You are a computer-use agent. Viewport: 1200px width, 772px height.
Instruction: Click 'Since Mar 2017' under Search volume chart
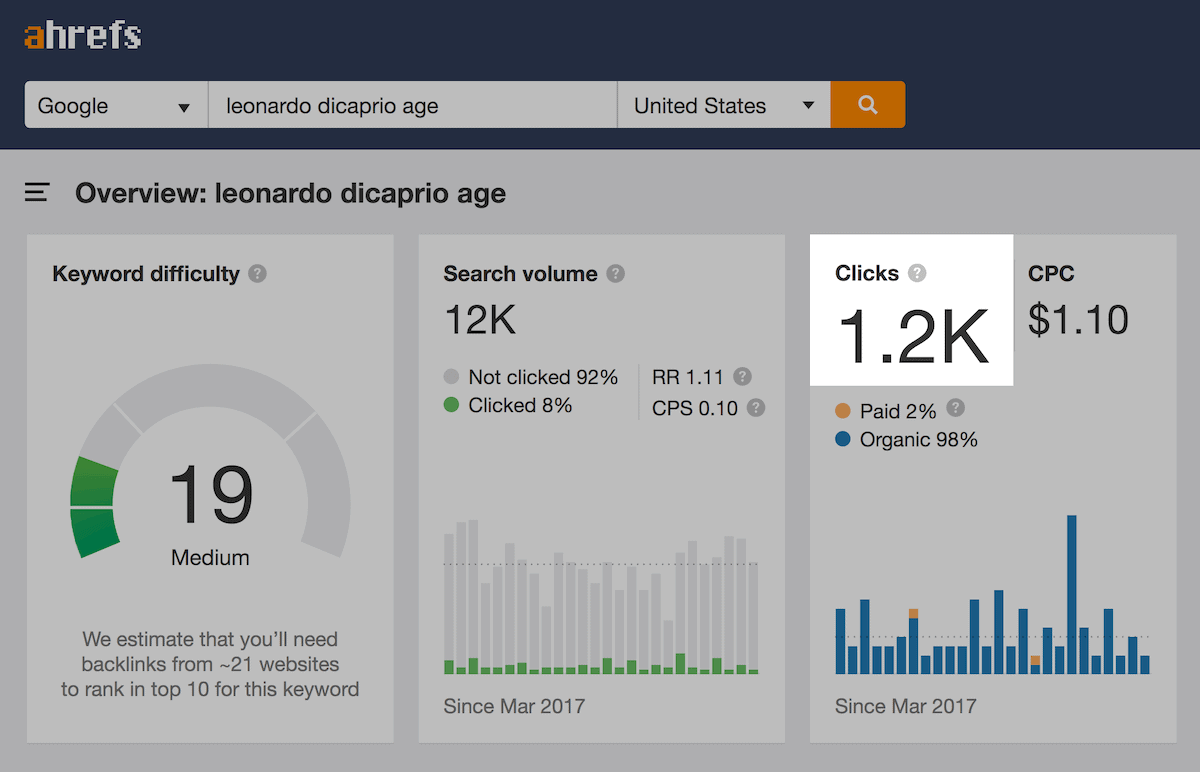click(x=514, y=706)
